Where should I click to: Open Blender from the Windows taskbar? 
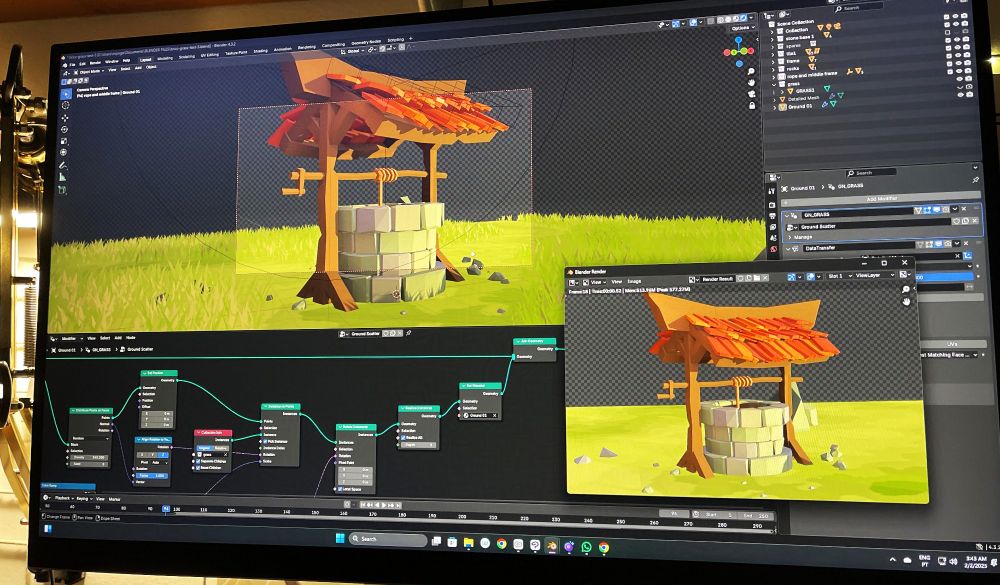pos(552,547)
